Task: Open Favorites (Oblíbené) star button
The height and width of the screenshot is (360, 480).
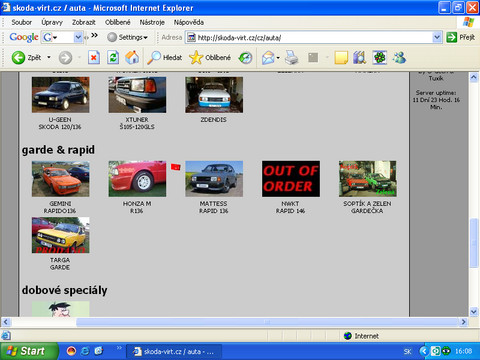Action: [210, 58]
